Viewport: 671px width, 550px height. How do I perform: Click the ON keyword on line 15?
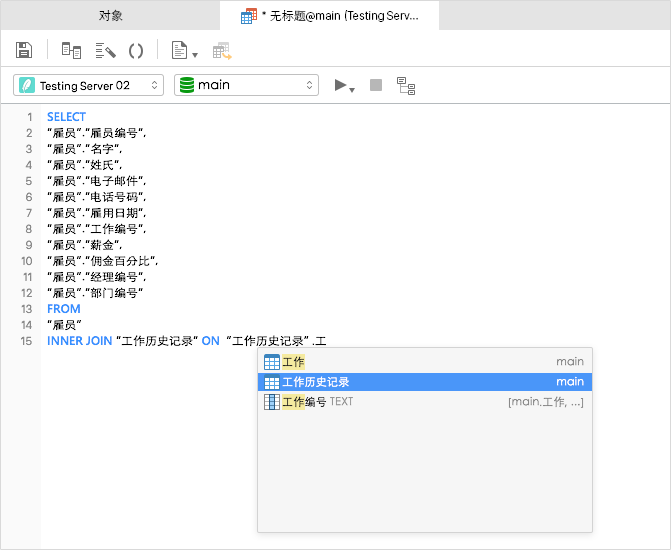pyautogui.click(x=211, y=341)
